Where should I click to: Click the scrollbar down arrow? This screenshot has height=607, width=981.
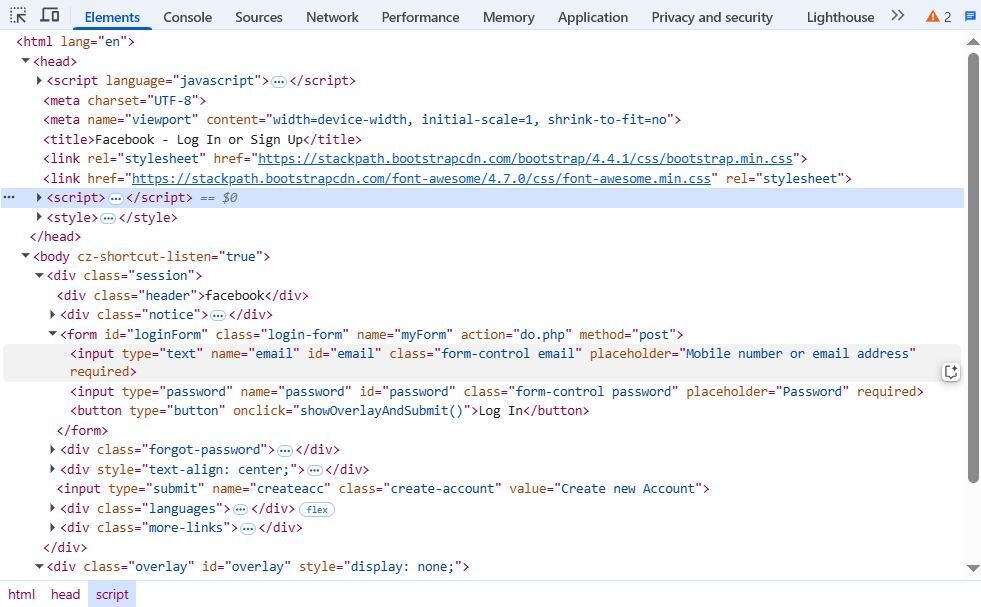tap(973, 568)
